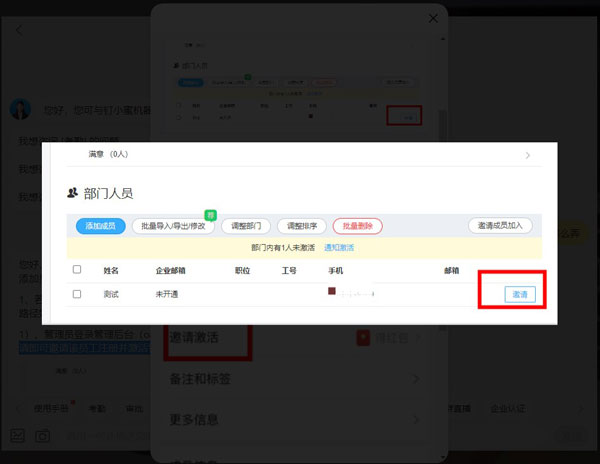This screenshot has width=600, height=464.
Task: Check the box for member 测试
Action: click(77, 294)
